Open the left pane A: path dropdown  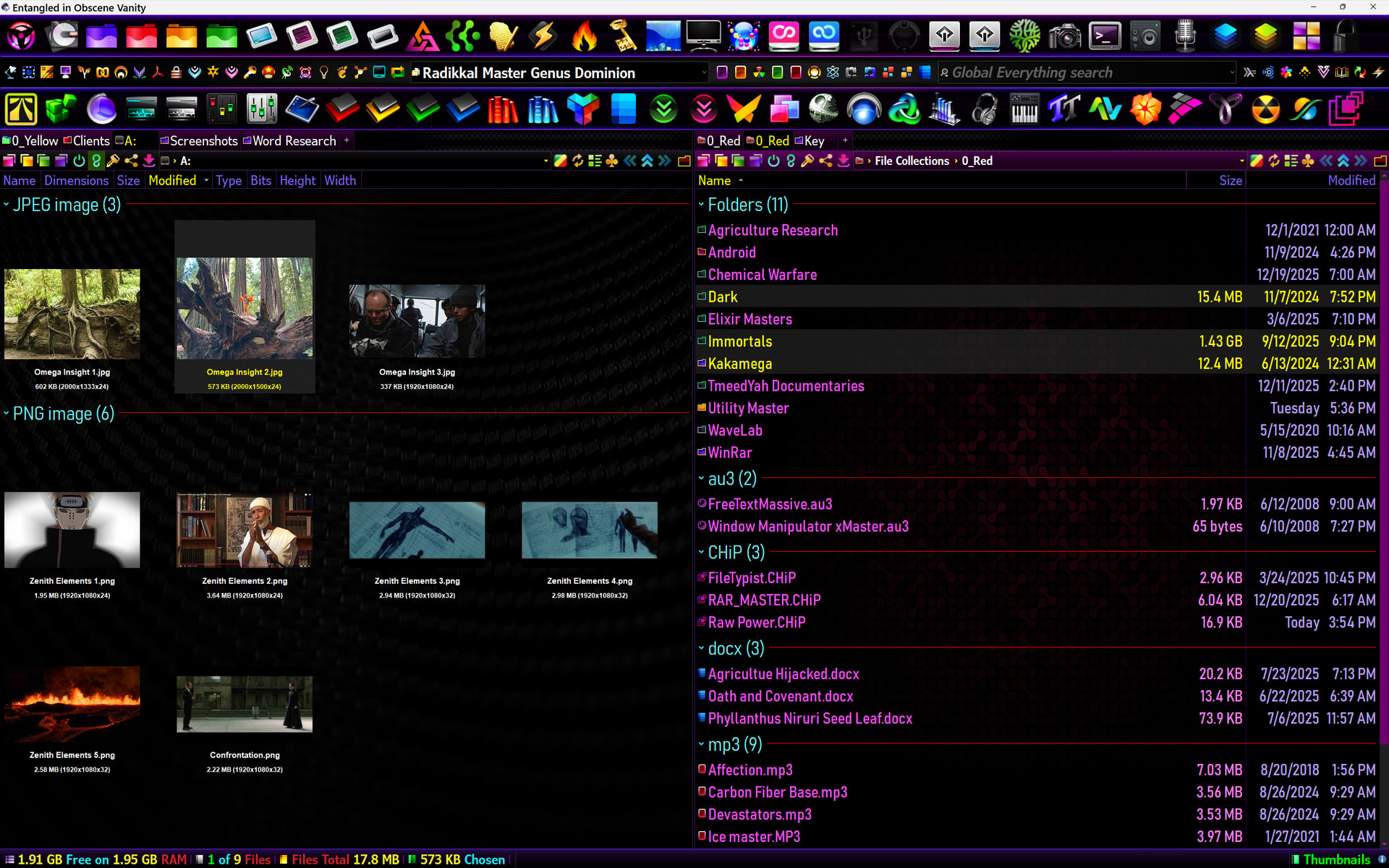545,161
